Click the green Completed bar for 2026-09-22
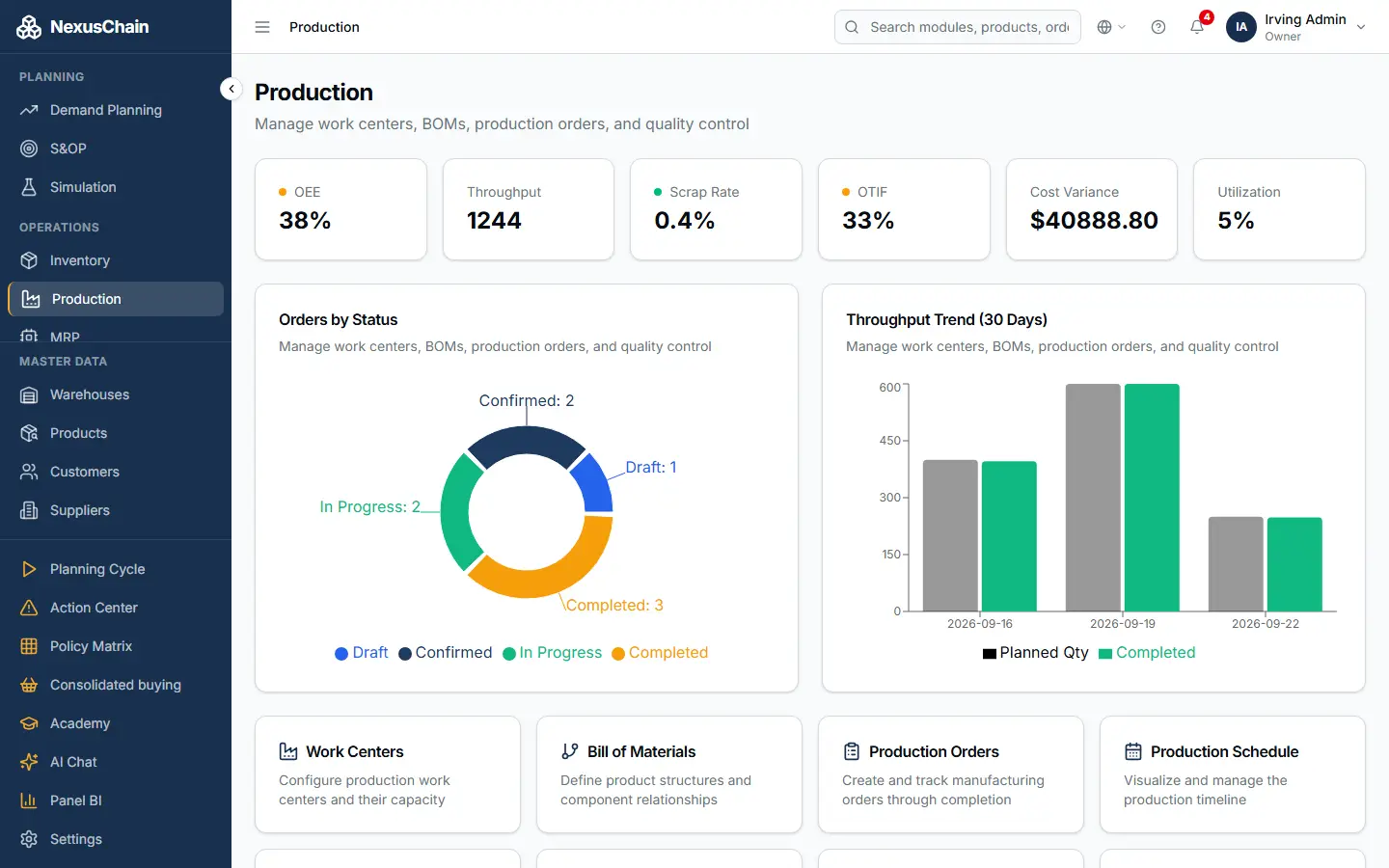This screenshot has width=1389, height=868. (x=1294, y=564)
